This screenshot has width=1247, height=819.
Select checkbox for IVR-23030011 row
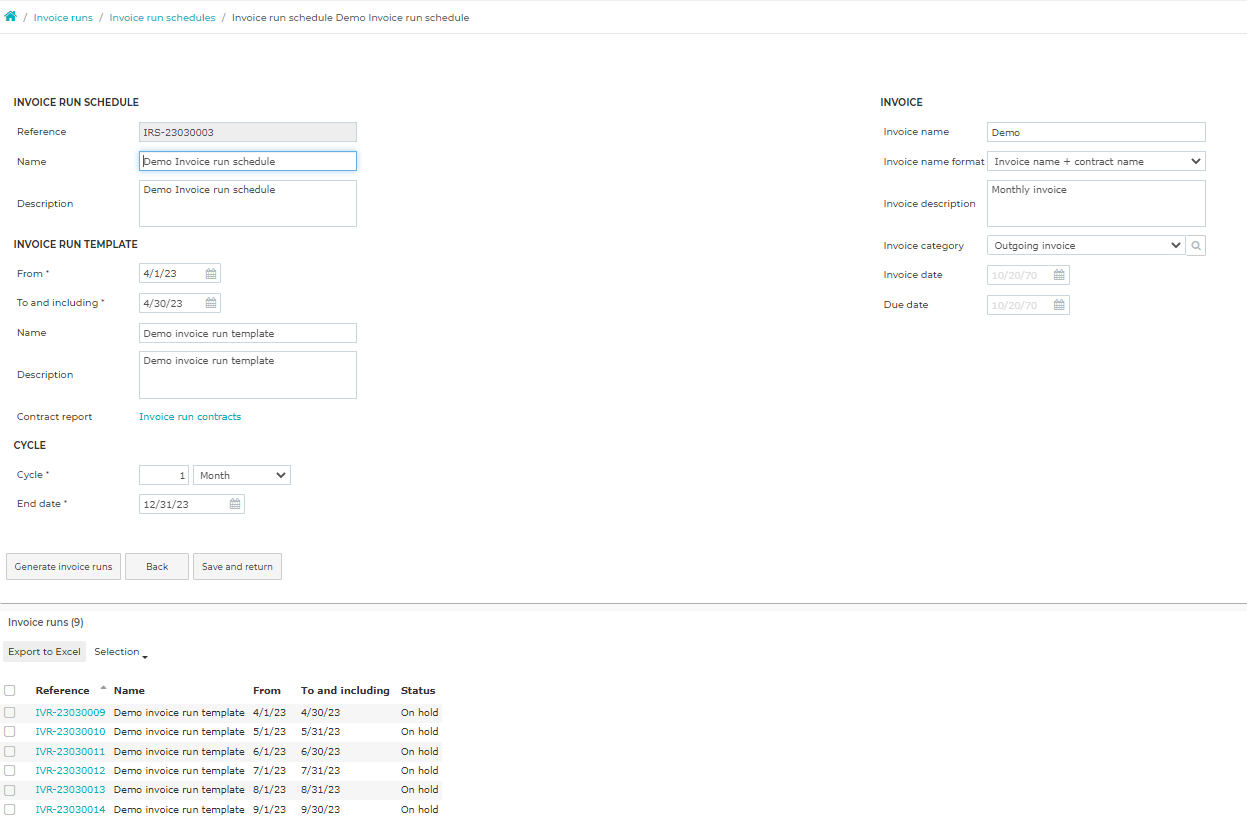point(10,751)
